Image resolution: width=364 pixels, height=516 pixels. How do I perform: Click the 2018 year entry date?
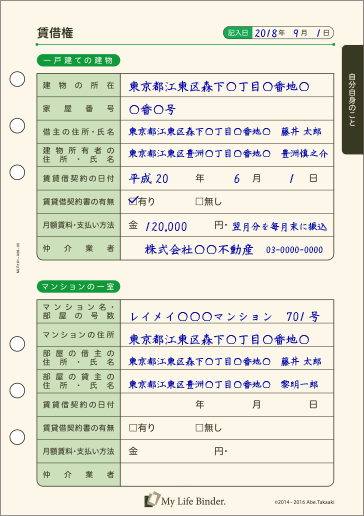pos(266,33)
